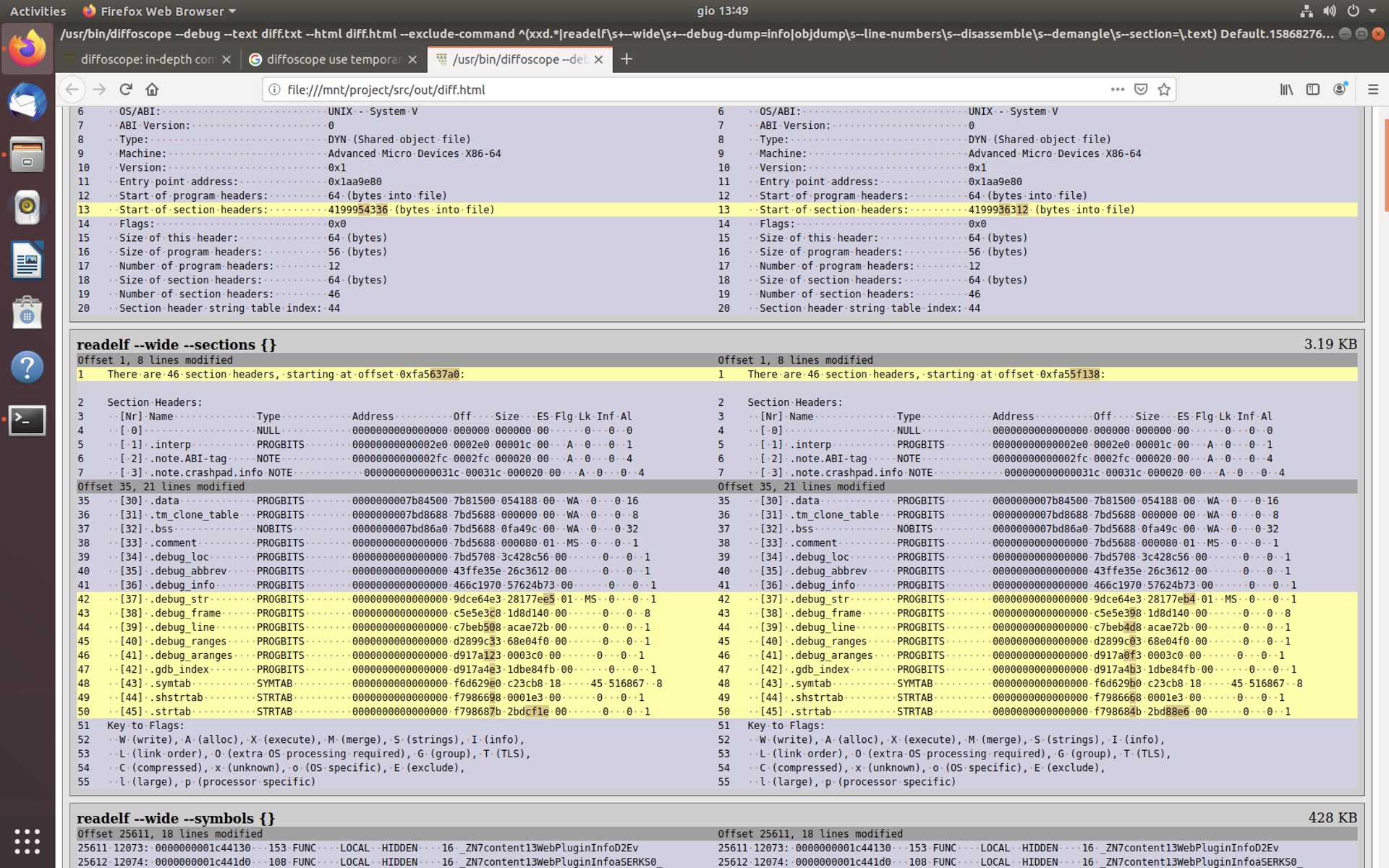
Task: Close the '/usr/bin/diffoscope --de' tab
Action: point(598,59)
